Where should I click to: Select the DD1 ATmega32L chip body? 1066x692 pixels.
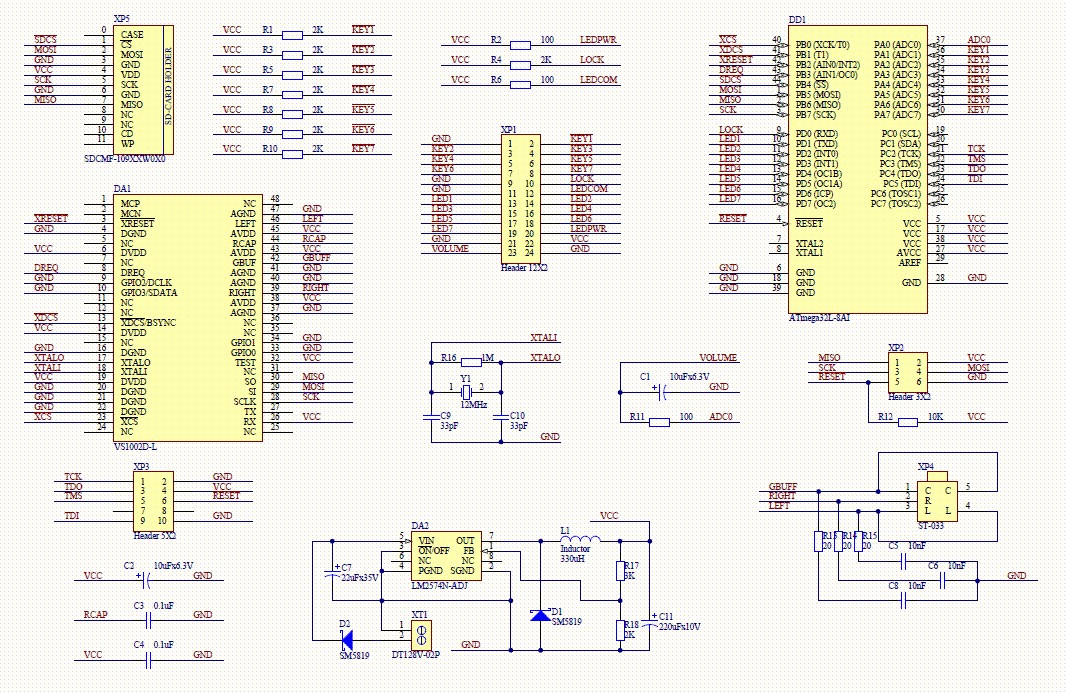click(857, 170)
